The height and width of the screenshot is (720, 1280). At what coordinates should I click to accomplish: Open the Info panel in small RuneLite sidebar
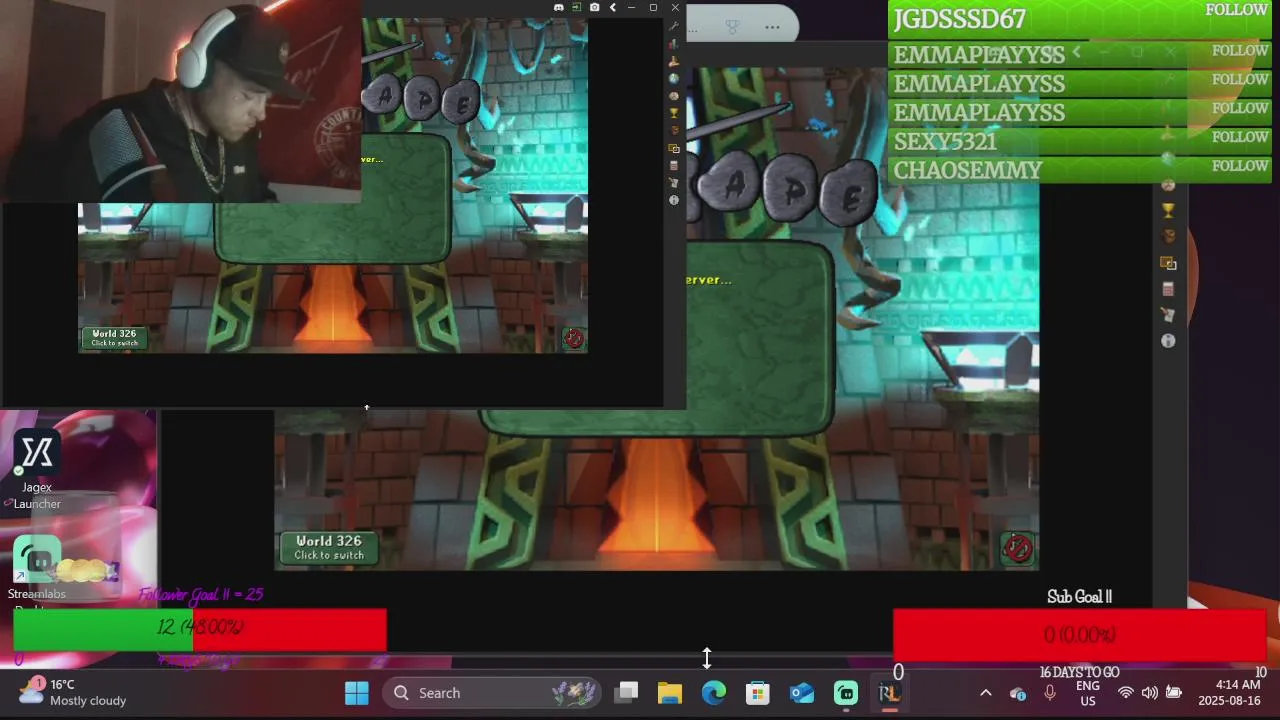[673, 200]
